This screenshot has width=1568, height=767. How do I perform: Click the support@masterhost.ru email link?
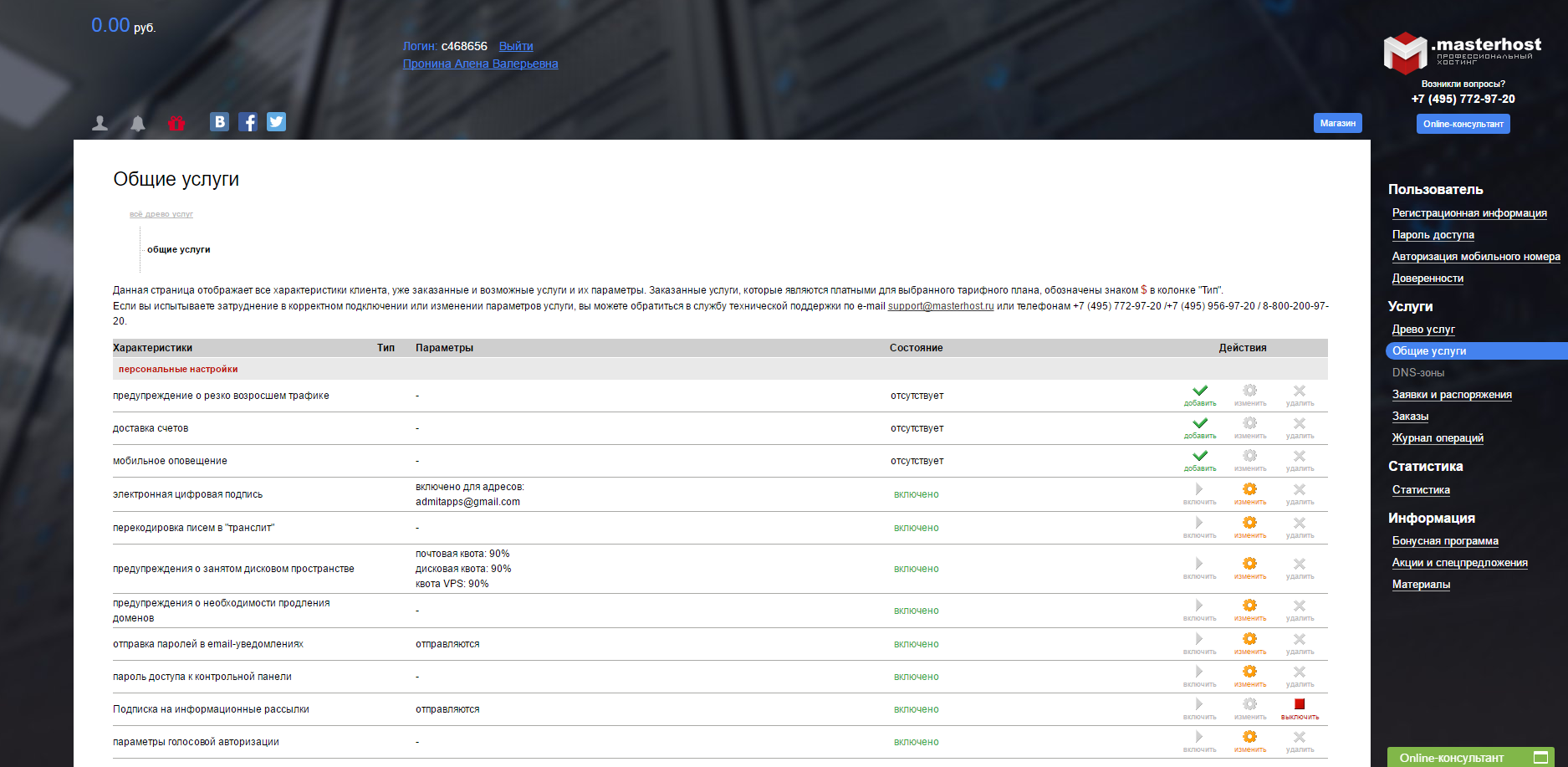click(940, 306)
